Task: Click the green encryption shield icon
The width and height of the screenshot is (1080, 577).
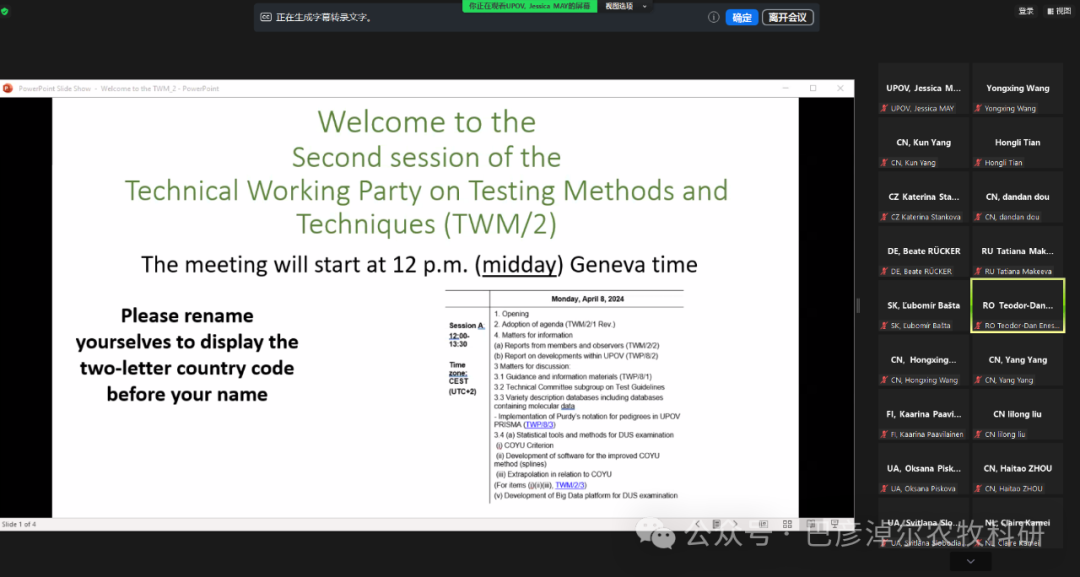Action: [x=5, y=11]
